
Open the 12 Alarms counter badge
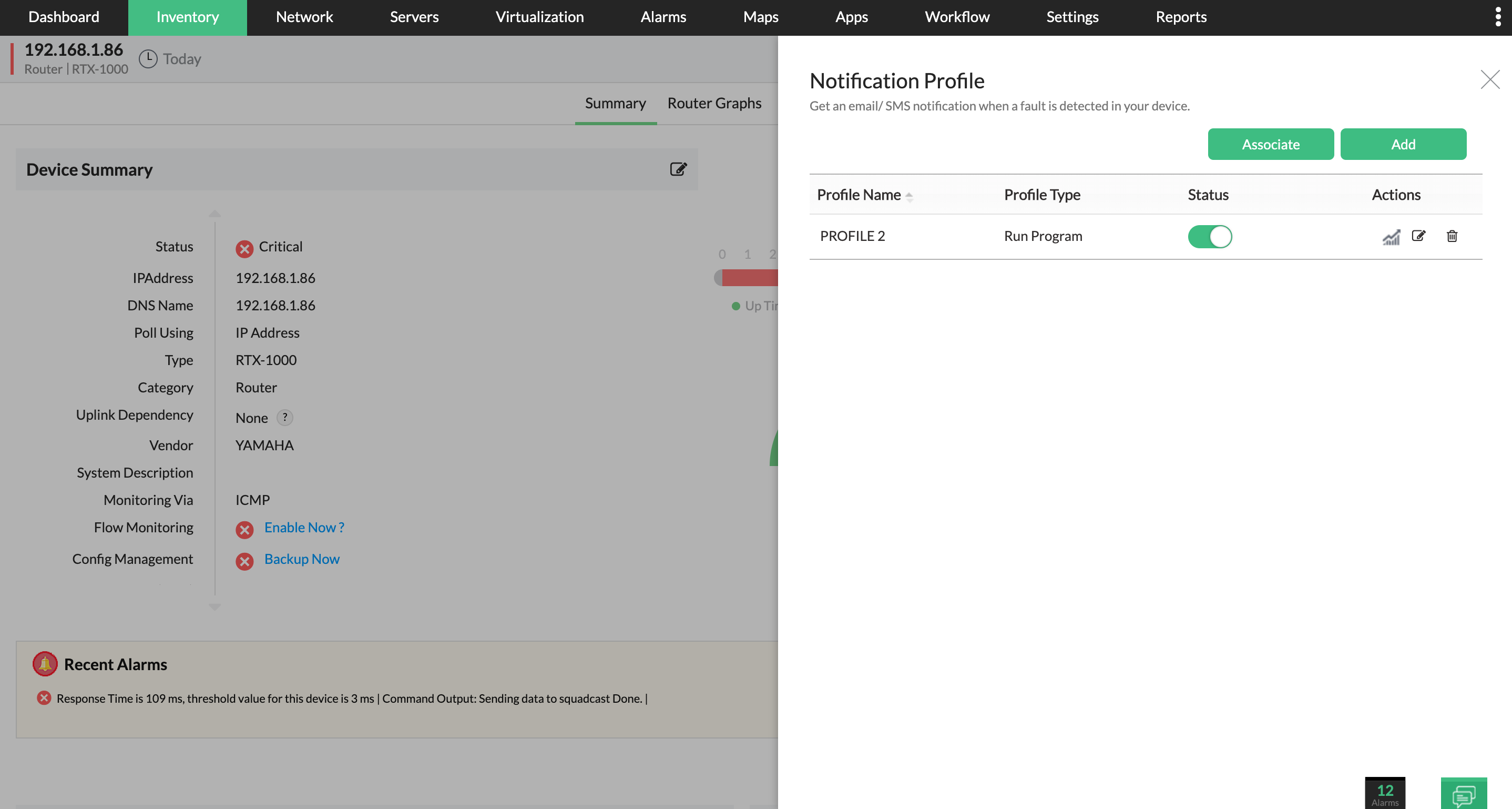coord(1385,794)
